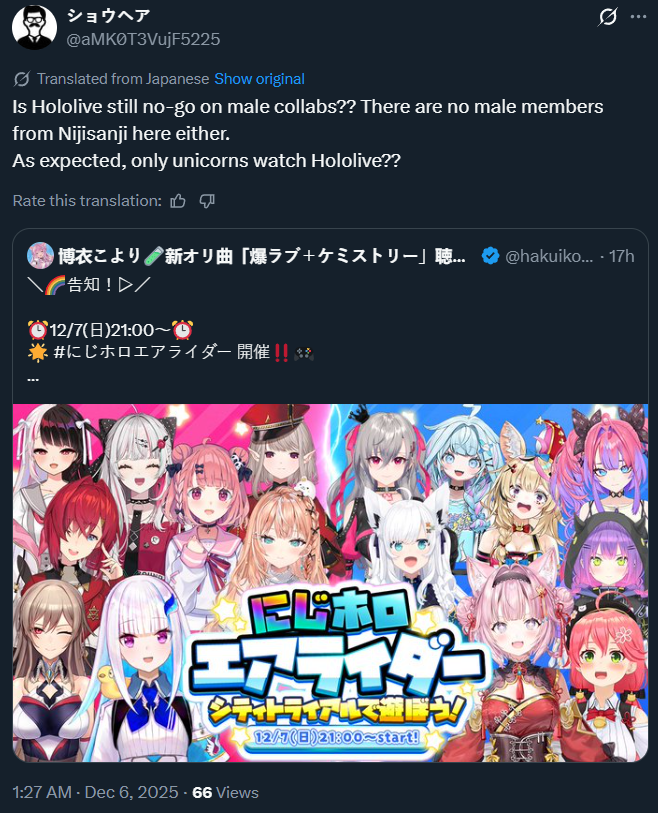Viewport: 658px width, 813px height.
Task: Open the にじホロ エアライダー event image
Action: (330, 583)
